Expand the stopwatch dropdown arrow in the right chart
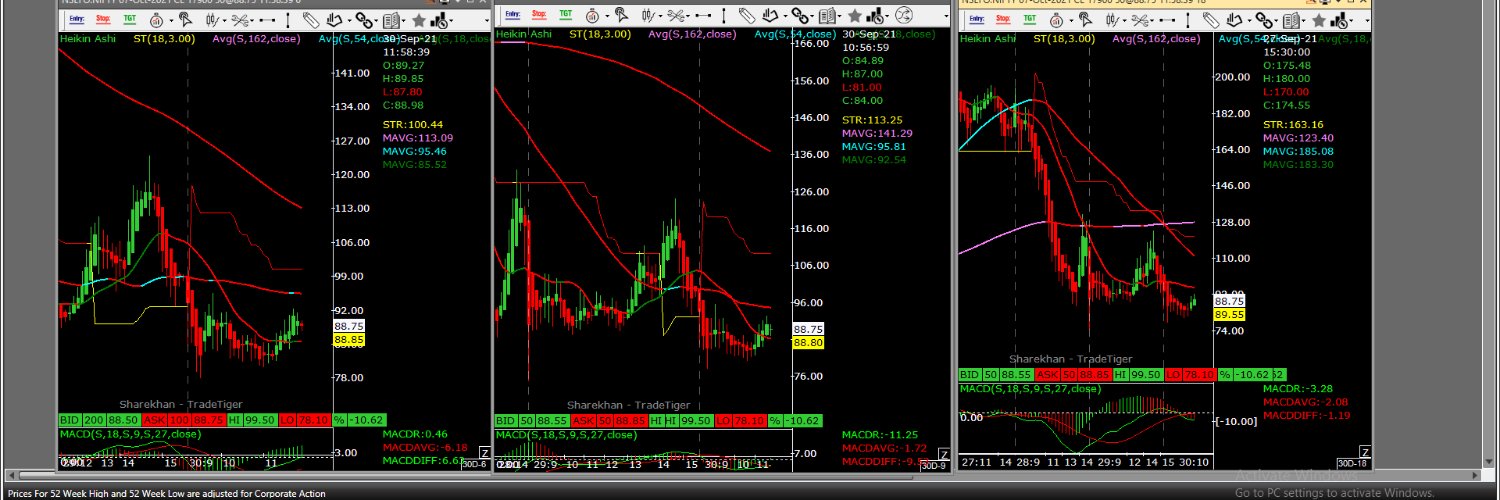This screenshot has width=1500, height=500. click(x=1071, y=21)
